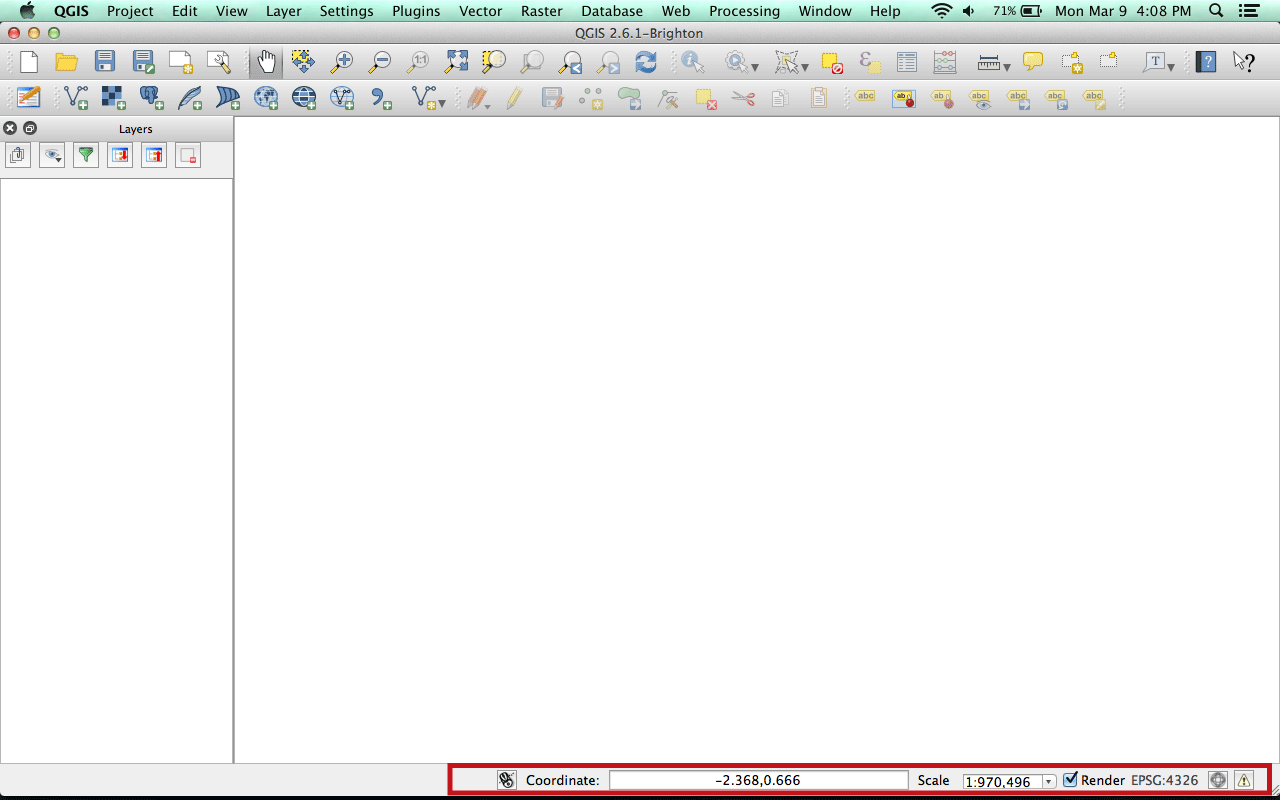Open the messages log warning icon

coord(1244,780)
